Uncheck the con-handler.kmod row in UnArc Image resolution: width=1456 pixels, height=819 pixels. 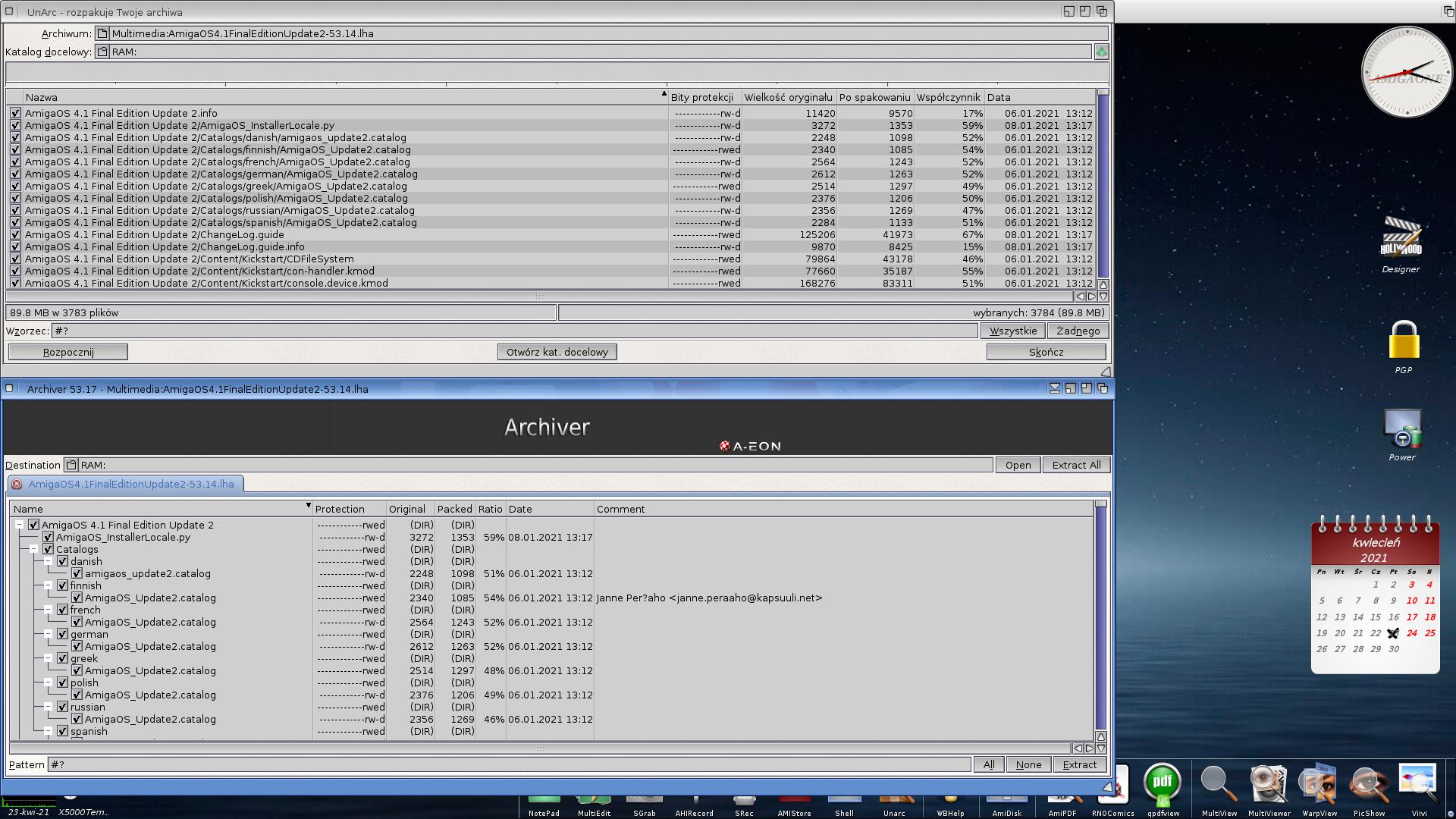point(15,271)
